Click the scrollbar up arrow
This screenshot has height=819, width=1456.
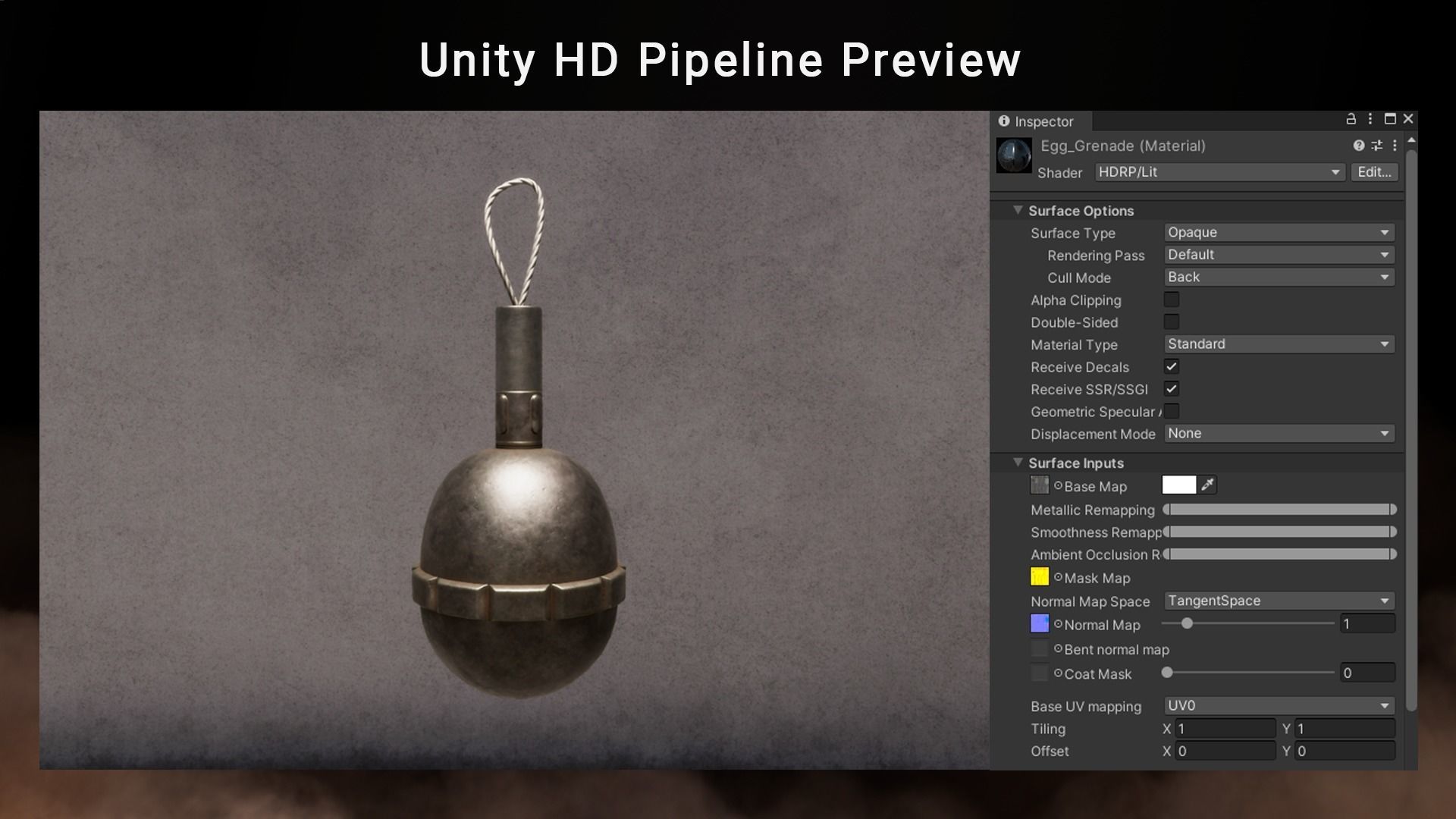coord(1411,141)
